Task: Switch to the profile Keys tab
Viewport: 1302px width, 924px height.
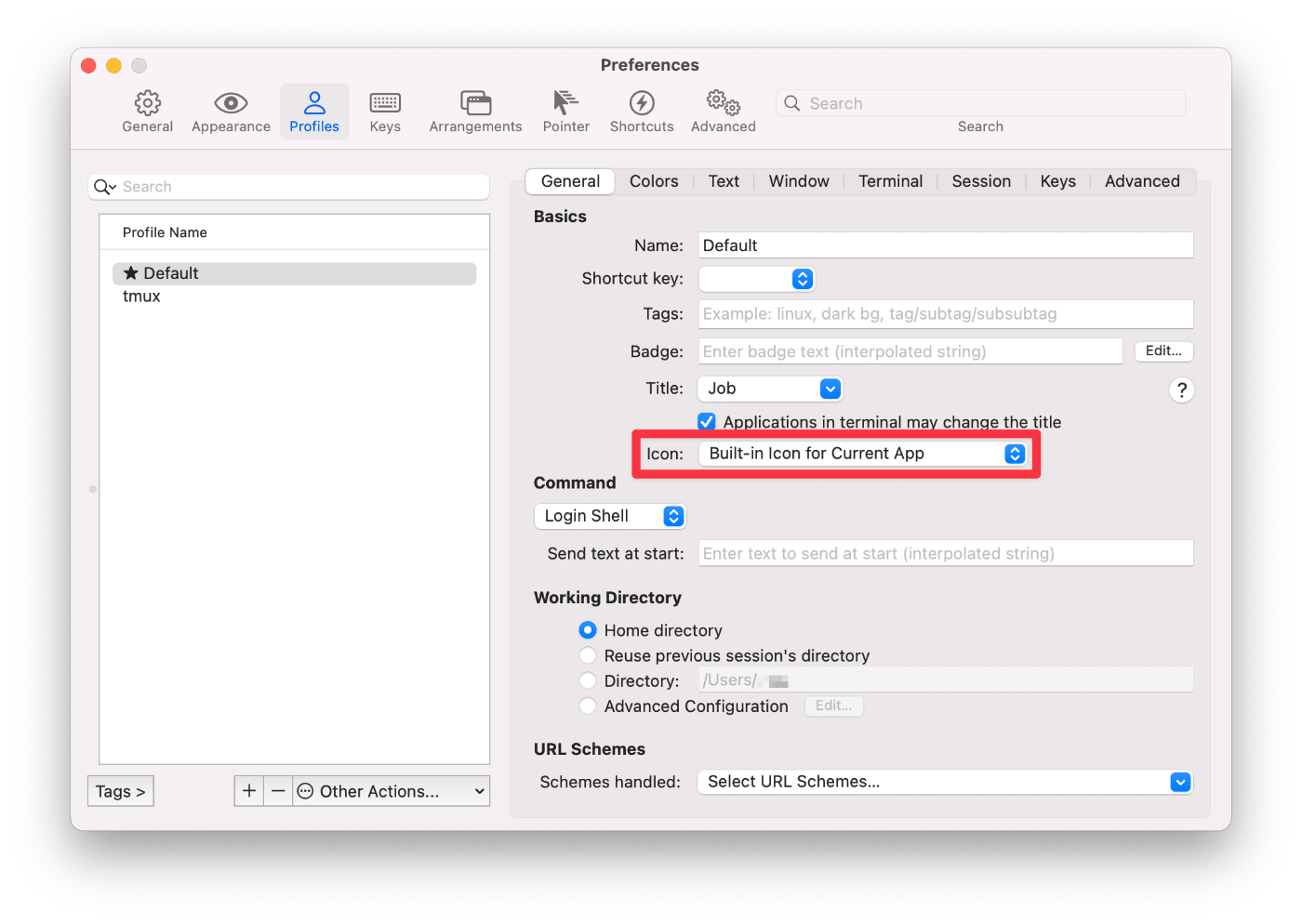Action: (1057, 181)
